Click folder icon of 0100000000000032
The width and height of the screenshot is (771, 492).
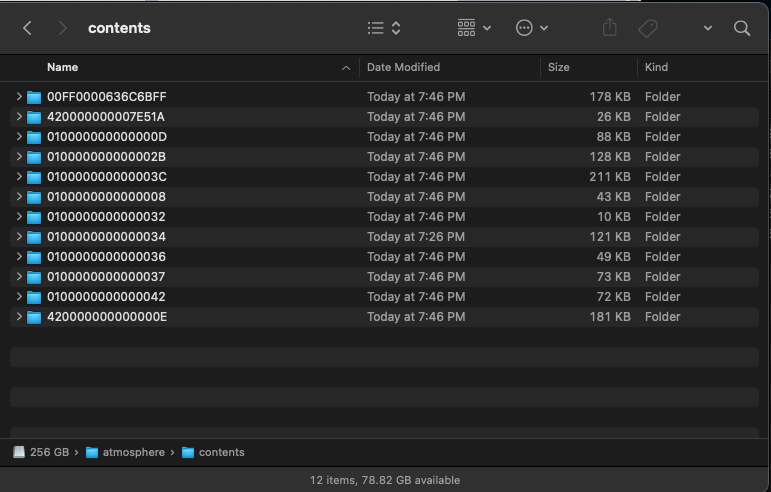[x=34, y=217]
